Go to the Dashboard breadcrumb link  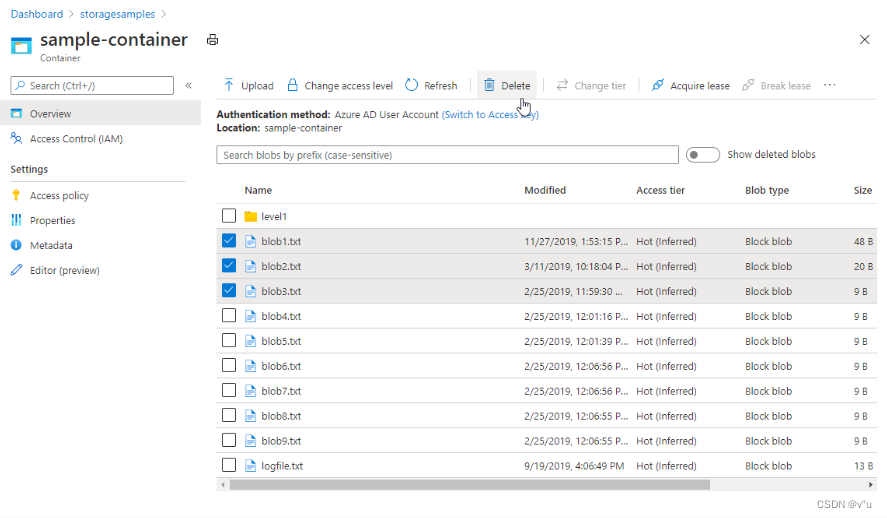point(37,14)
